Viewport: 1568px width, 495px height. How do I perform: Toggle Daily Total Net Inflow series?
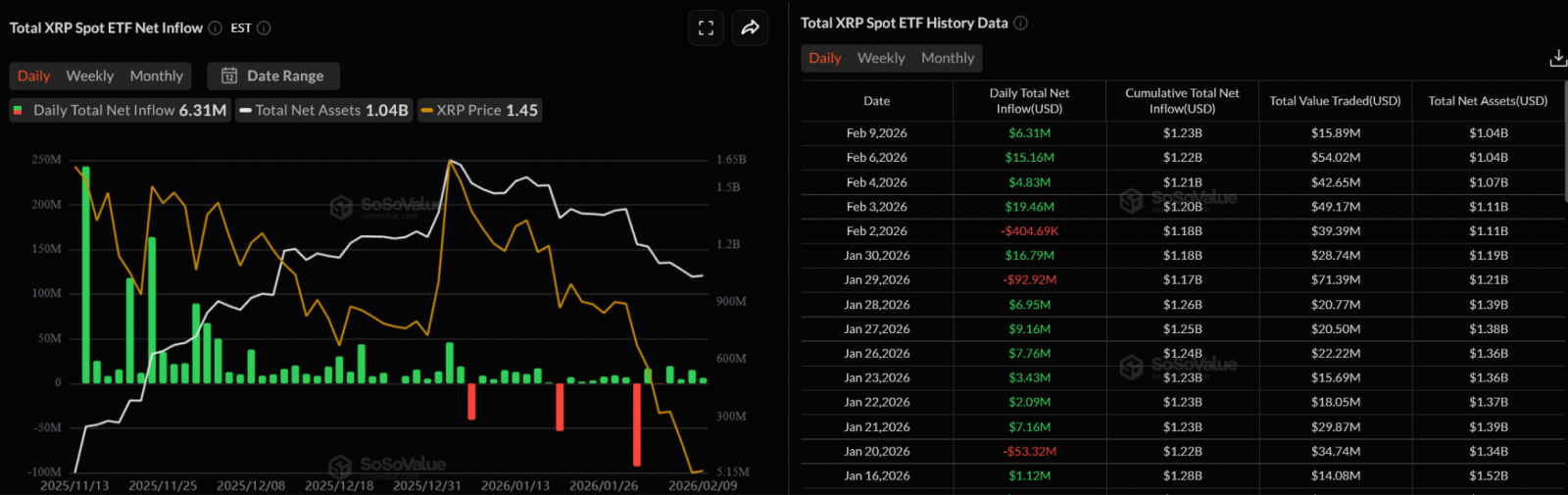[120, 111]
